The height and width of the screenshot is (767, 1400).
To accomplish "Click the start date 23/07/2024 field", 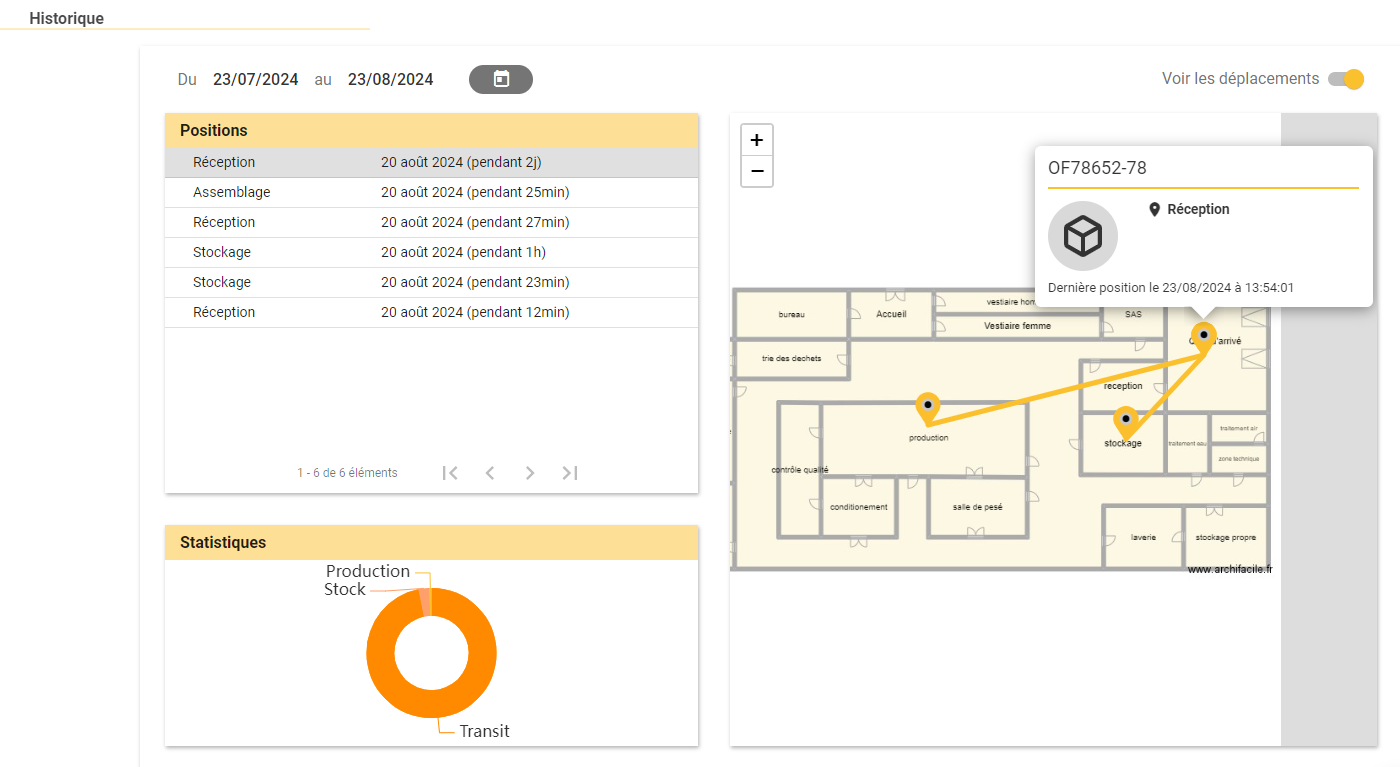I will pyautogui.click(x=256, y=79).
